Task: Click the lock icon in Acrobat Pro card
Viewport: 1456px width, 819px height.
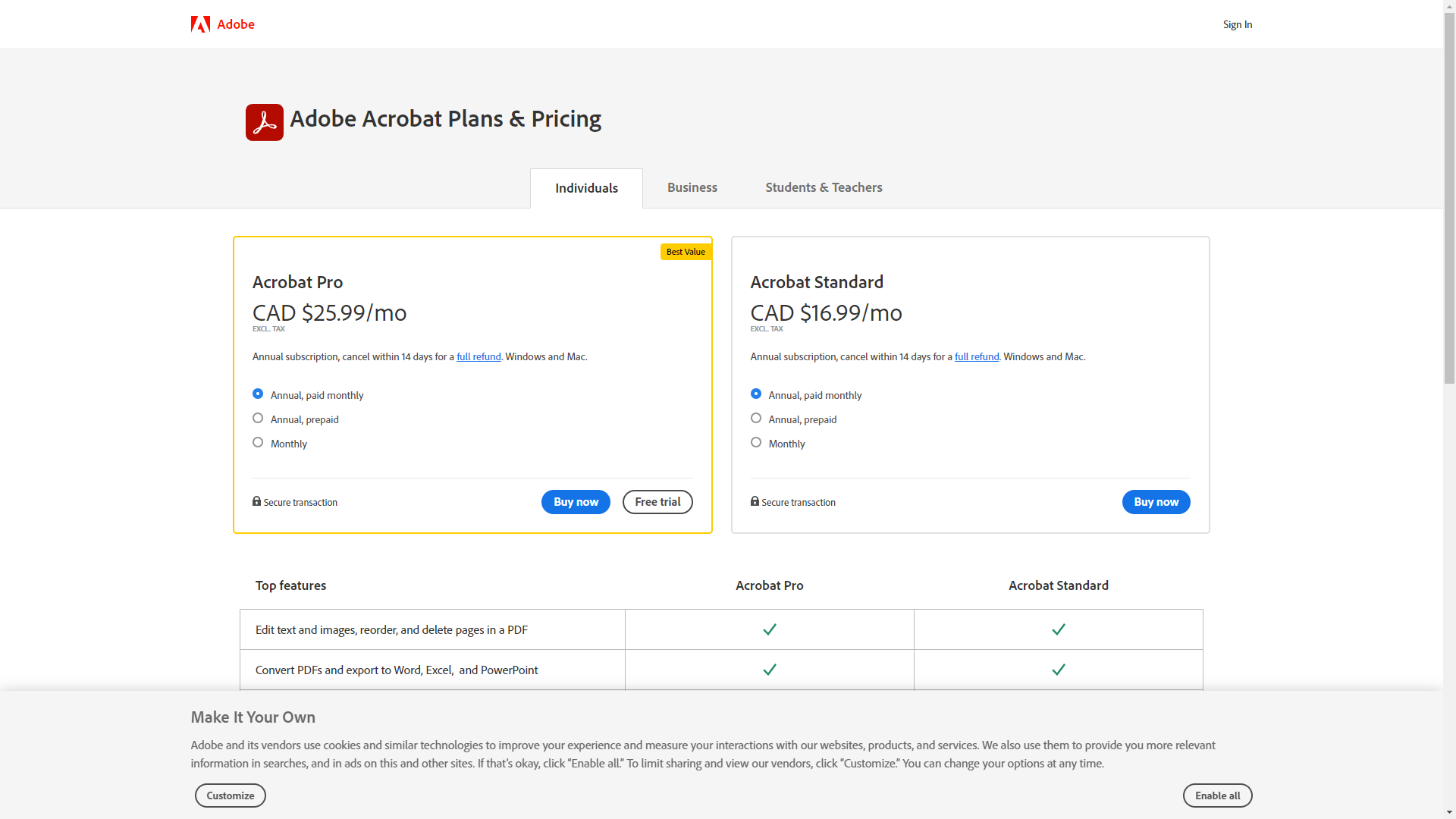Action: click(256, 501)
